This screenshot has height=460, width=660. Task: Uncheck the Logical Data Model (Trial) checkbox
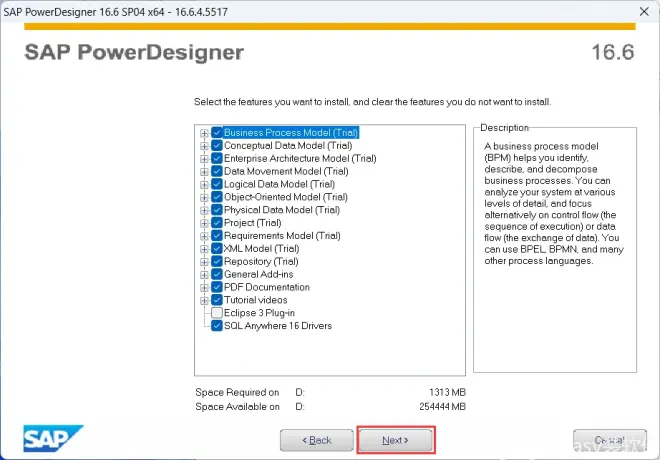pyautogui.click(x=217, y=184)
